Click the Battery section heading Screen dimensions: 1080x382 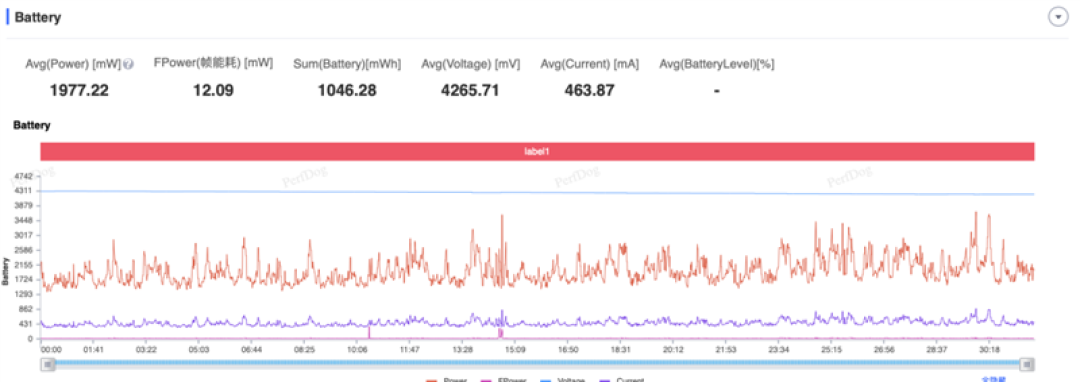pos(38,18)
